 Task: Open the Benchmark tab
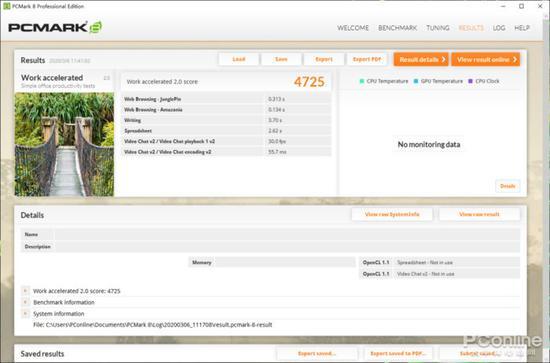(x=397, y=28)
